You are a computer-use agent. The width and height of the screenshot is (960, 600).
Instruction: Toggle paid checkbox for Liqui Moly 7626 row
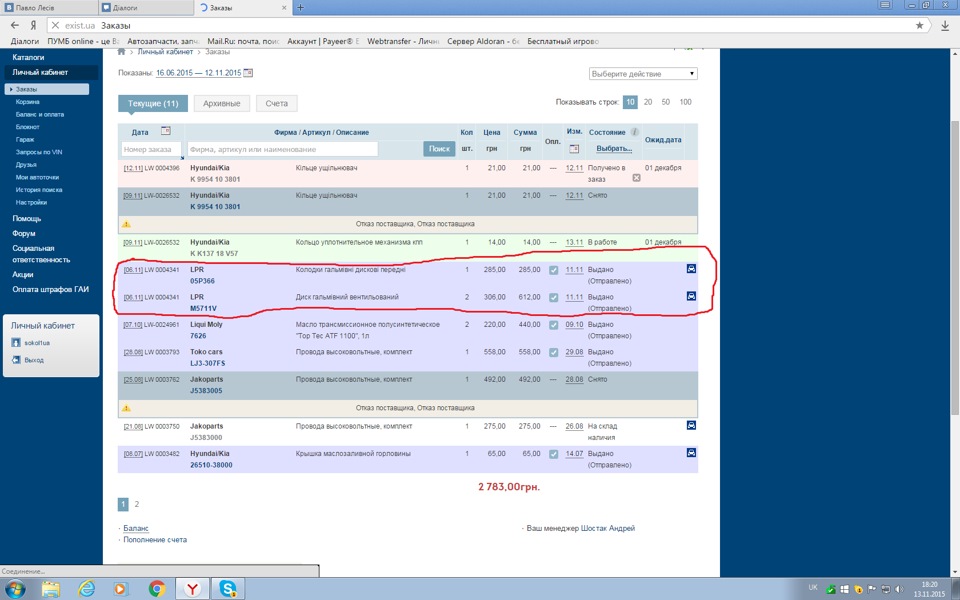click(553, 325)
